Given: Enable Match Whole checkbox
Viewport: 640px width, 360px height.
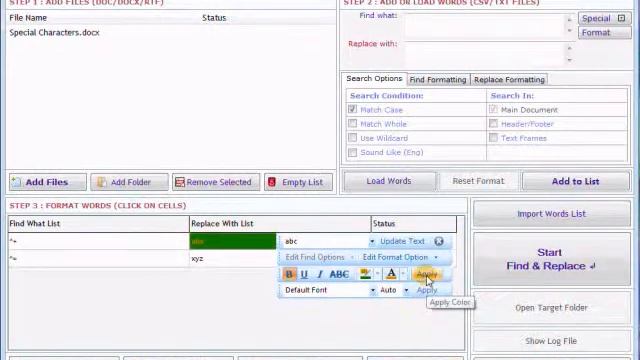Looking at the screenshot, I should click(x=353, y=124).
